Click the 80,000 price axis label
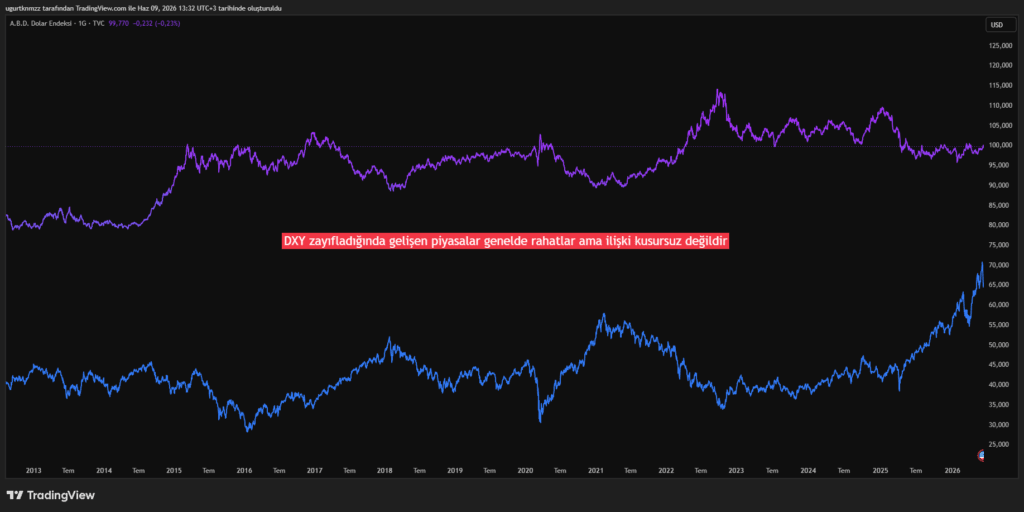Viewport: 1024px width, 512px height. tap(1001, 225)
